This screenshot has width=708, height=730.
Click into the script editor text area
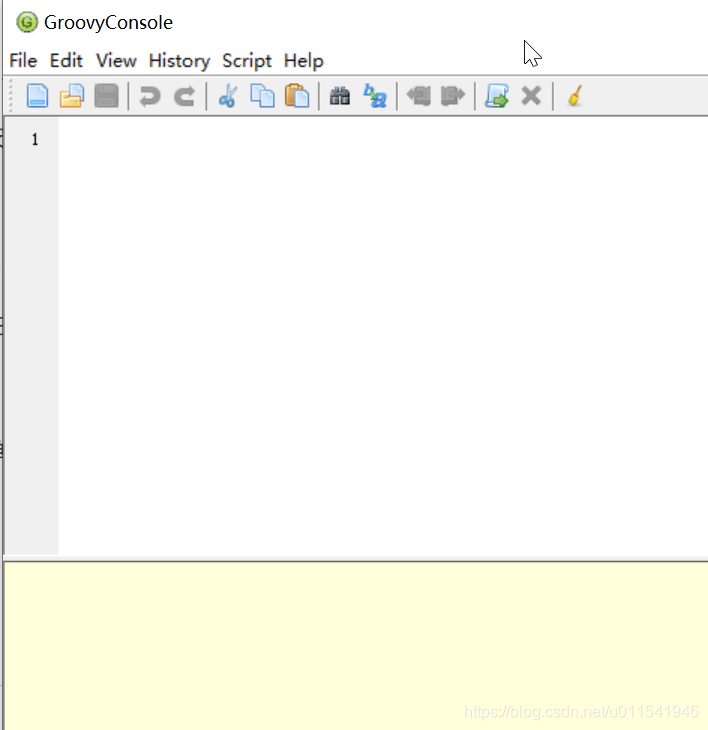point(383,335)
